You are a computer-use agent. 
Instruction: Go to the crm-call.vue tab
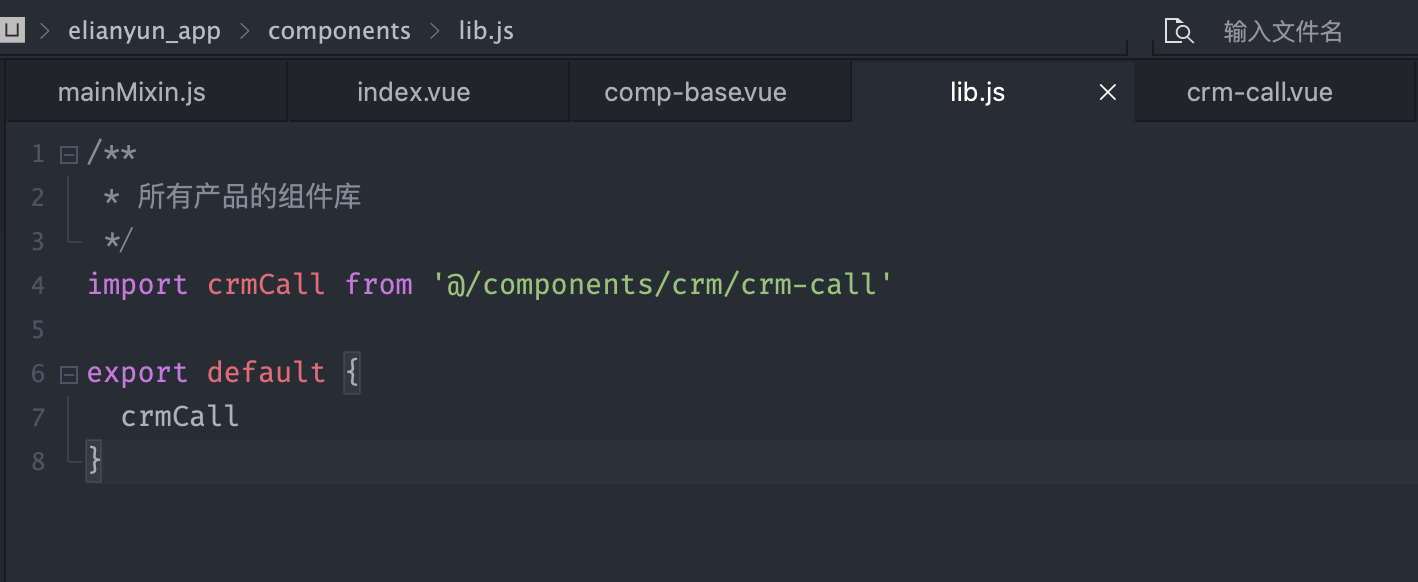(1259, 93)
